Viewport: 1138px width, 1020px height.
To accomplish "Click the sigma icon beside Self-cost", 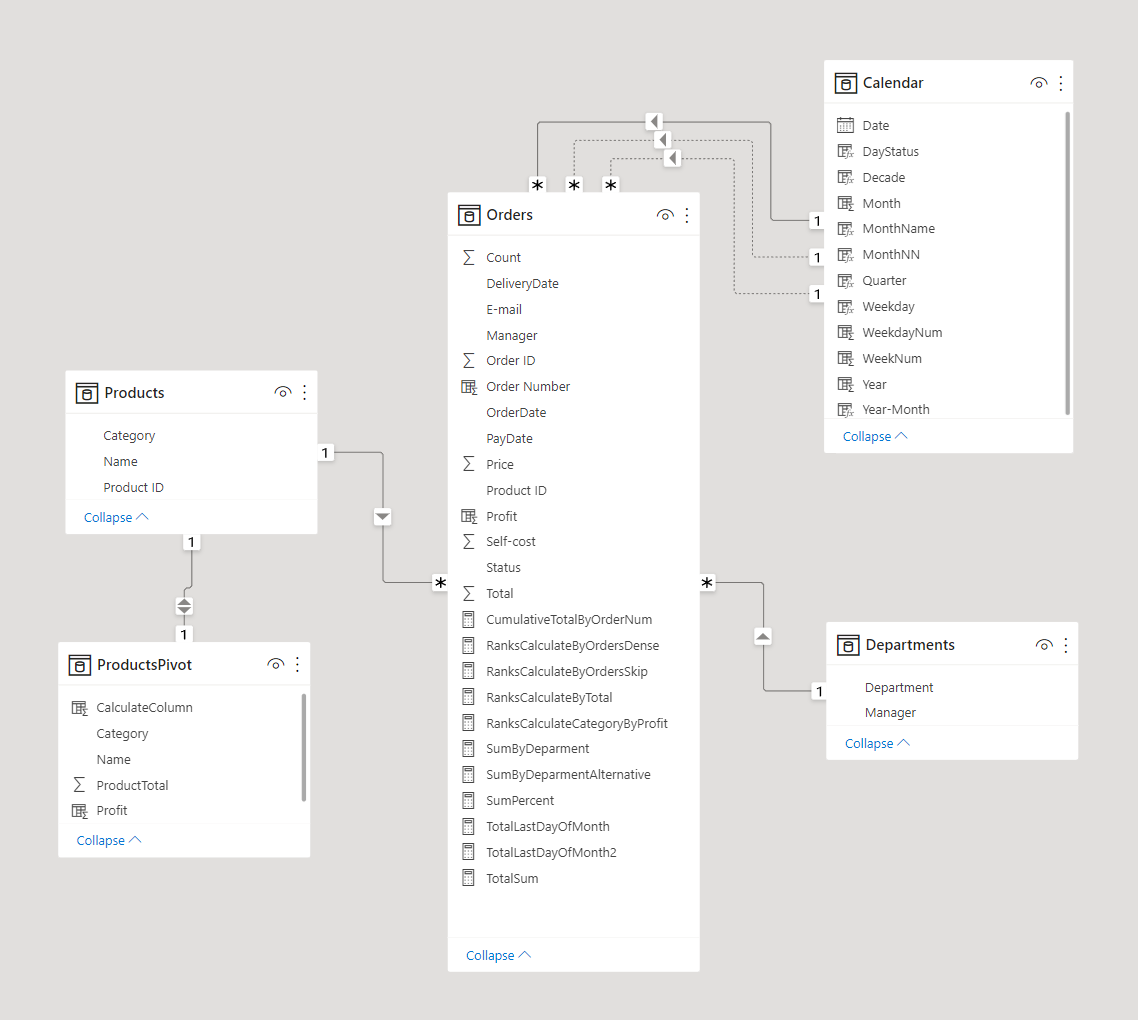I will (x=469, y=542).
